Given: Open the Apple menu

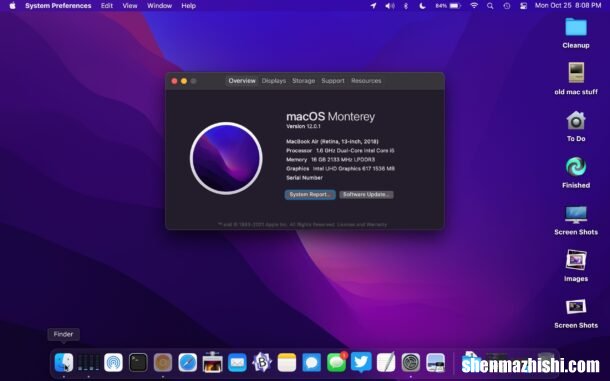Looking at the screenshot, I should 12,5.
